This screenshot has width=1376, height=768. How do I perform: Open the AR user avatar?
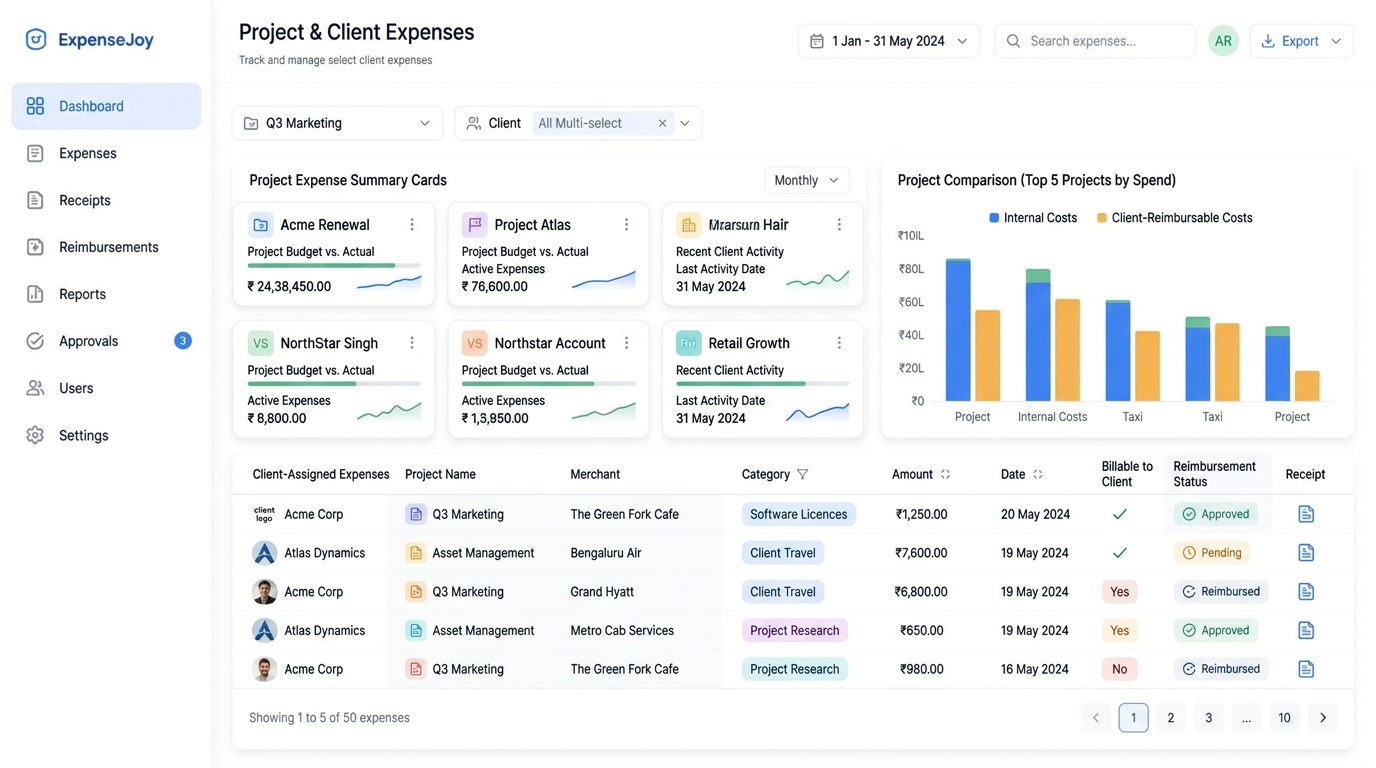[x=1223, y=41]
